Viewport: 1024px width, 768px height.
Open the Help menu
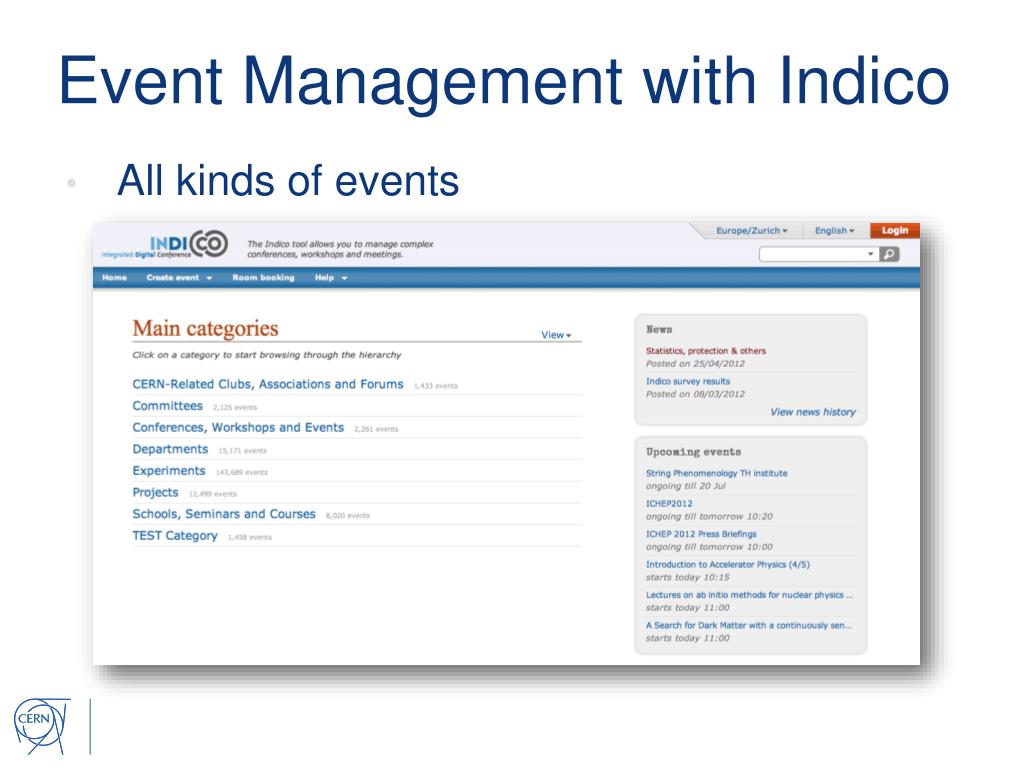330,278
